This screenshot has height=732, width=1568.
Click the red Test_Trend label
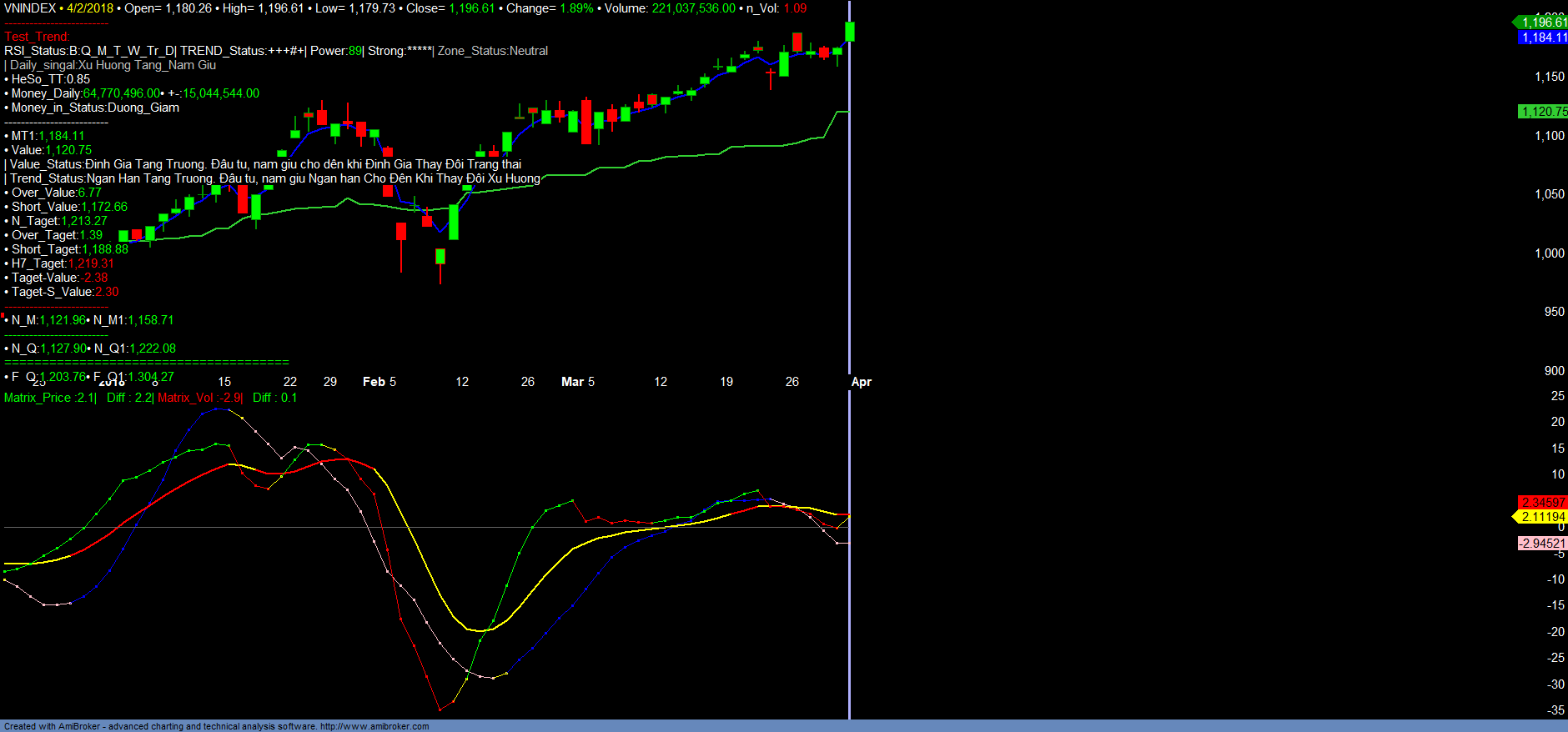38,37
